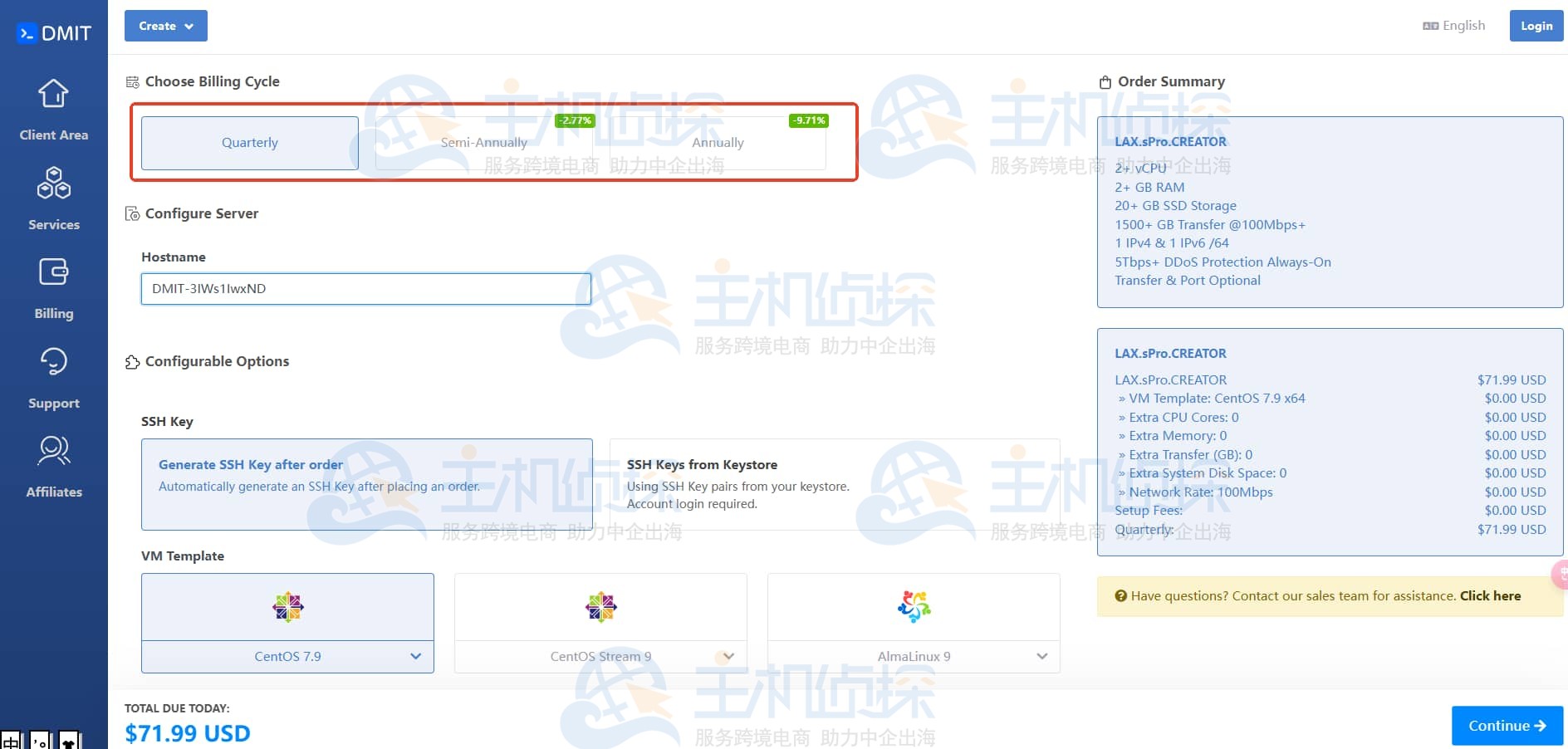Select the Semi-Annually billing cycle

point(483,142)
